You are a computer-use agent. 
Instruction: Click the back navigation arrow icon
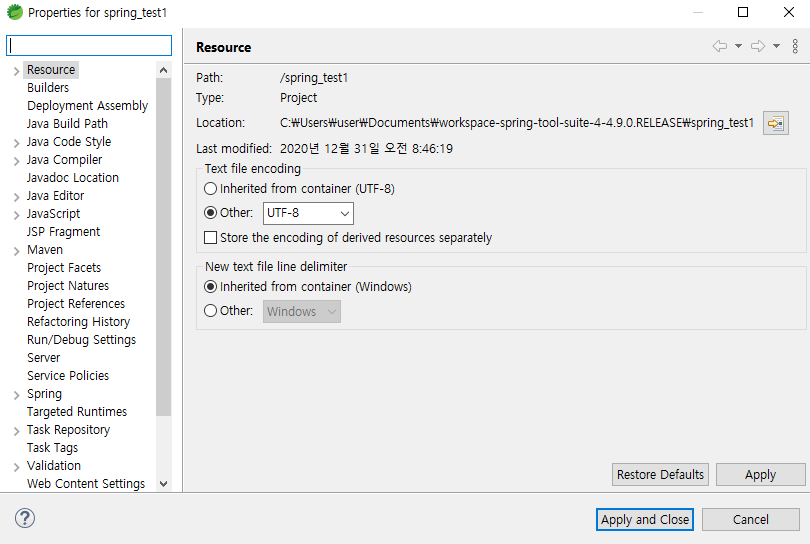pos(720,46)
